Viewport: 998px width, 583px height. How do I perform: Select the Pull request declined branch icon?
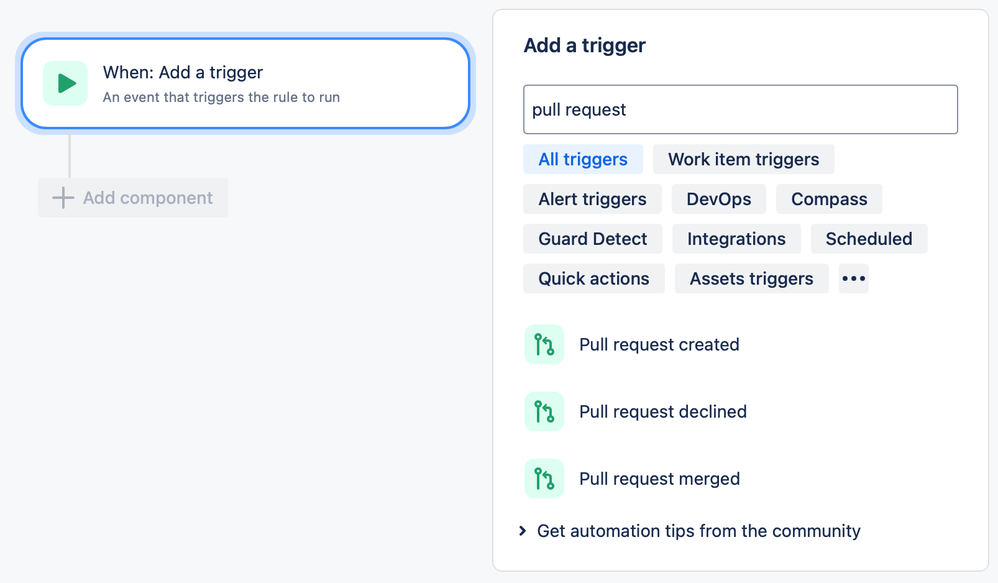(544, 411)
